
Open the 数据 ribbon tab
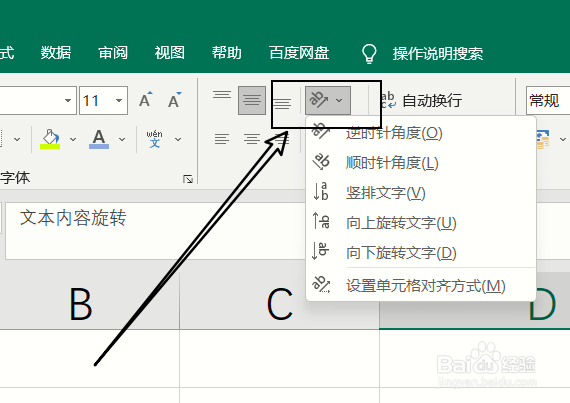(56, 53)
